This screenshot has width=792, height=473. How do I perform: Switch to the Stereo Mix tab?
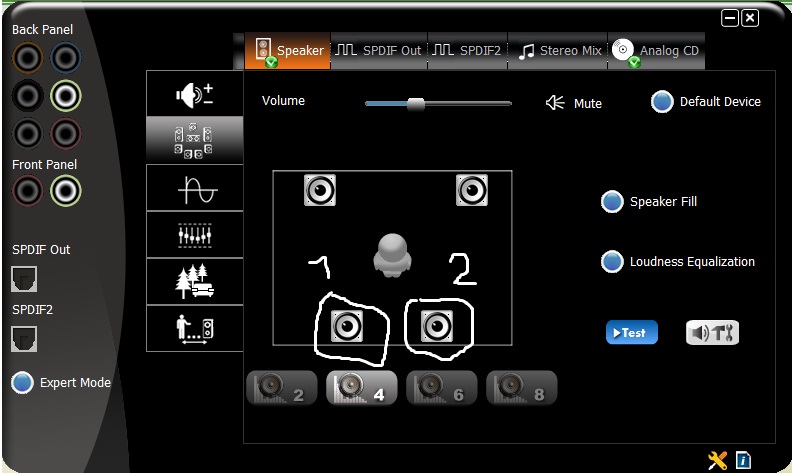pos(559,51)
